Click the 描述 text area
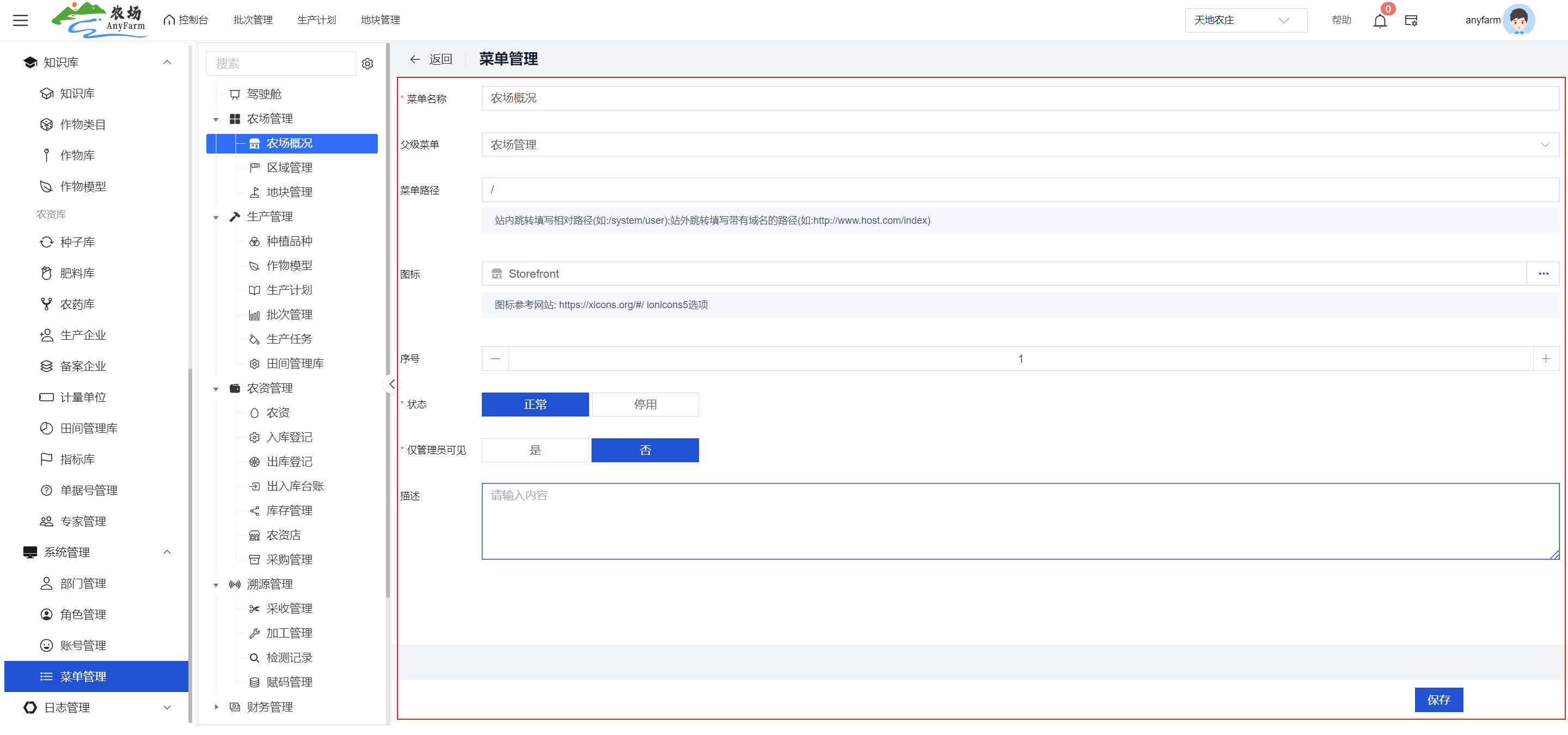This screenshot has height=735, width=1568. pos(1020,522)
